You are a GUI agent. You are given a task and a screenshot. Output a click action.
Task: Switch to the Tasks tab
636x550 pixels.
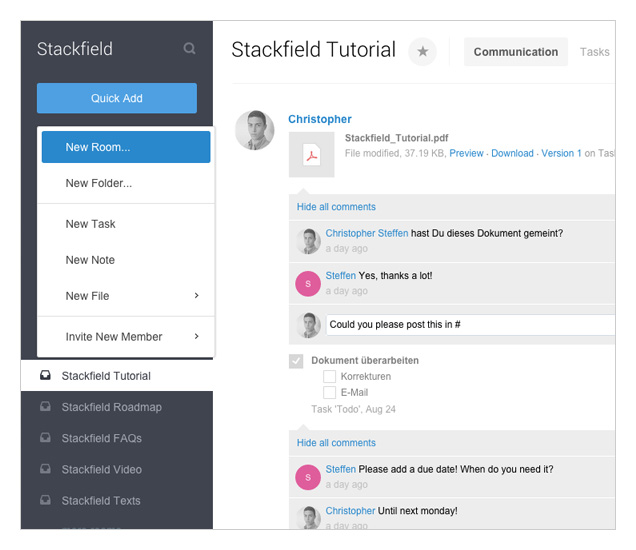[x=594, y=52]
